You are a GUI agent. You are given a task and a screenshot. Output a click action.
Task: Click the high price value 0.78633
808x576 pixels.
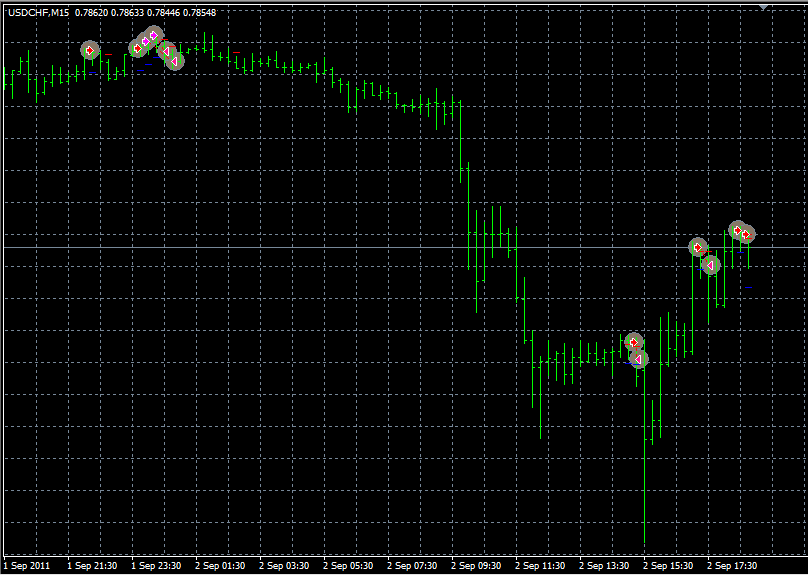coord(128,12)
